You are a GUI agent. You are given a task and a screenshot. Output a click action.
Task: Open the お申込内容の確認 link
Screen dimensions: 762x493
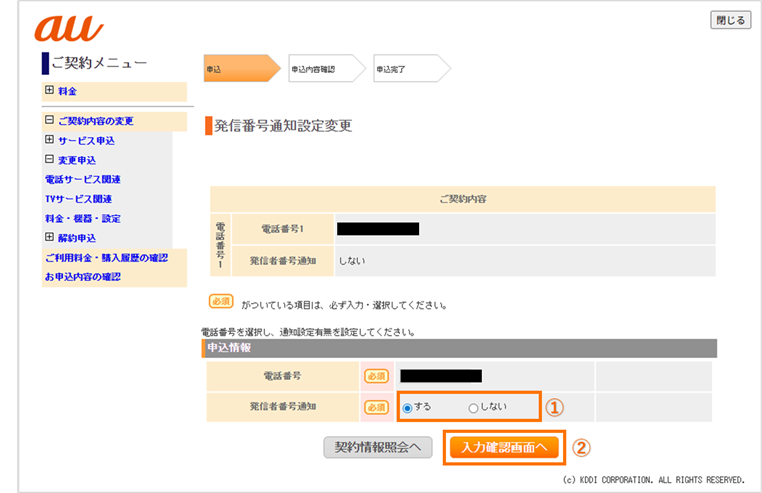point(83,277)
